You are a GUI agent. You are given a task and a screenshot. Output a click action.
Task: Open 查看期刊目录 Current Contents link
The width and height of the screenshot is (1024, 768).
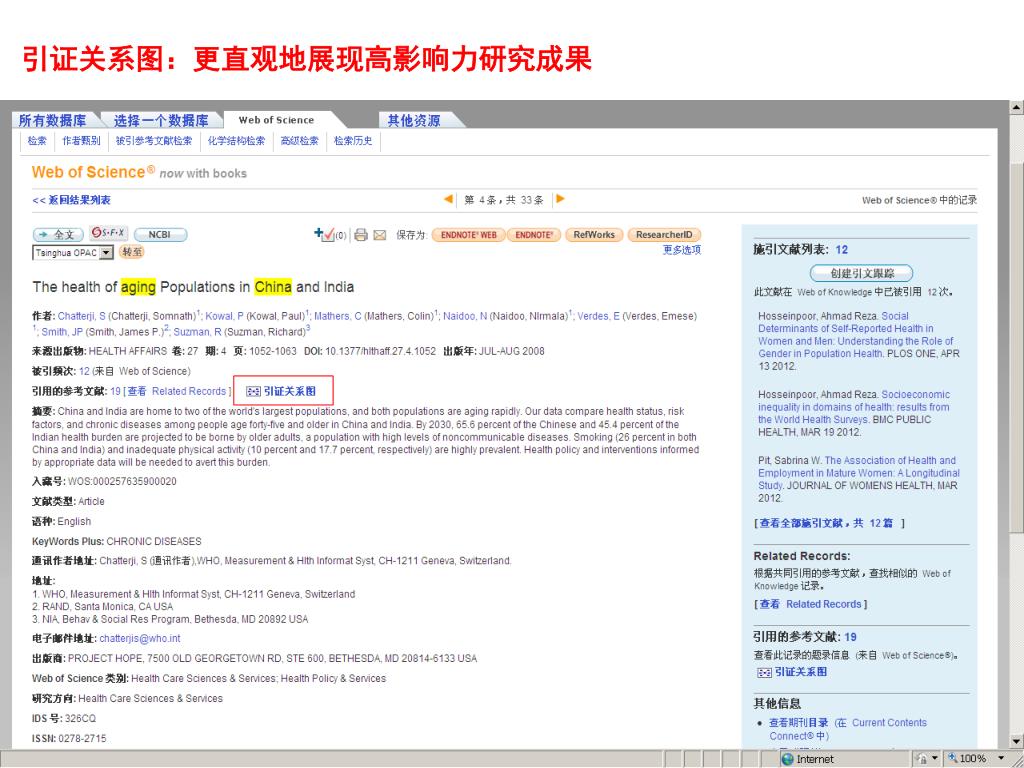click(x=848, y=729)
